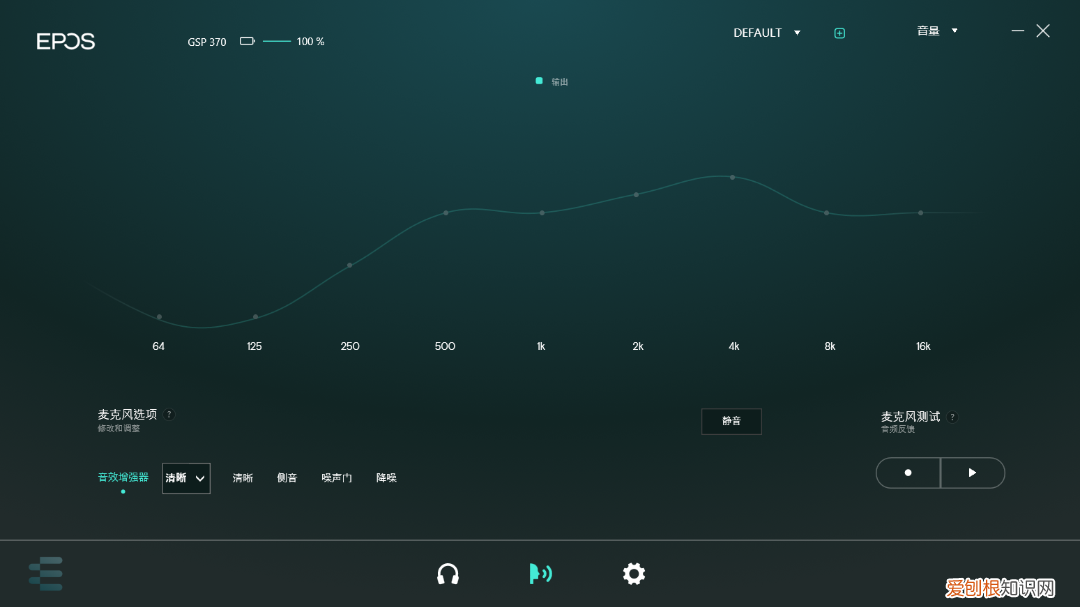Open the 麦克风测试 help question mark
Viewport: 1080px width, 607px height.
click(951, 416)
